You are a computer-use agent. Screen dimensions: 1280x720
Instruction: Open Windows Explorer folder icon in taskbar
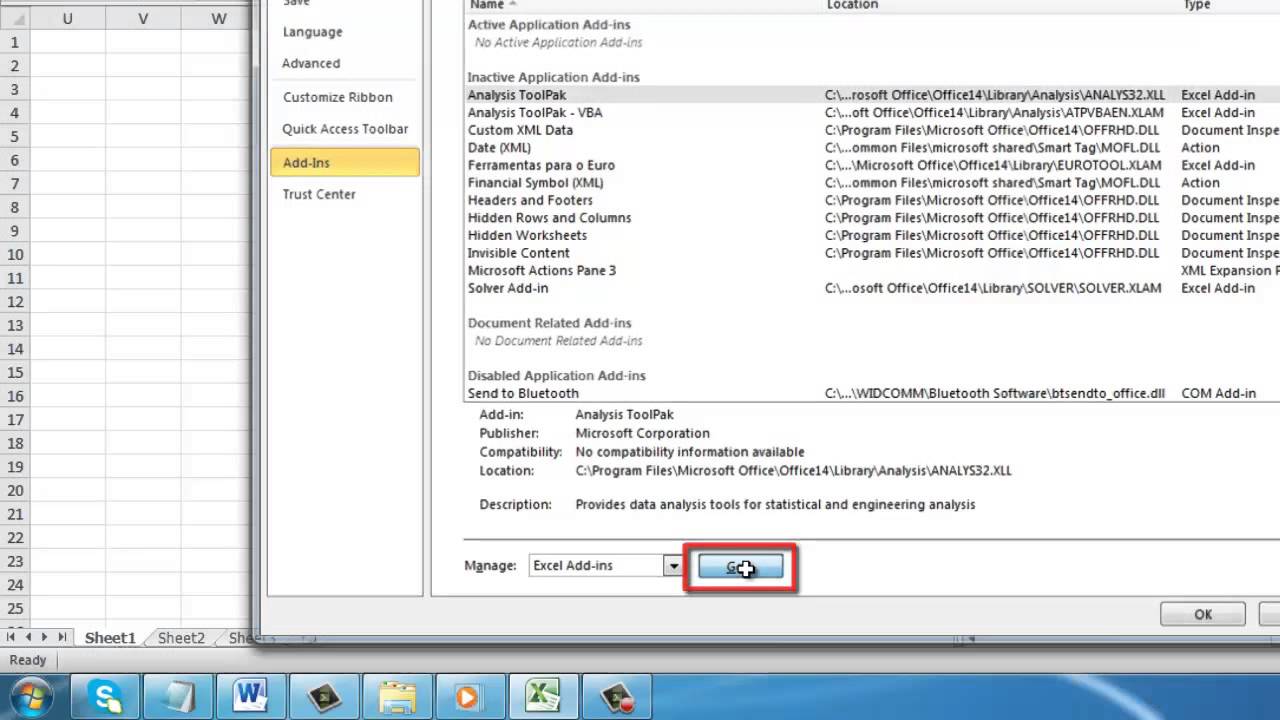(397, 696)
